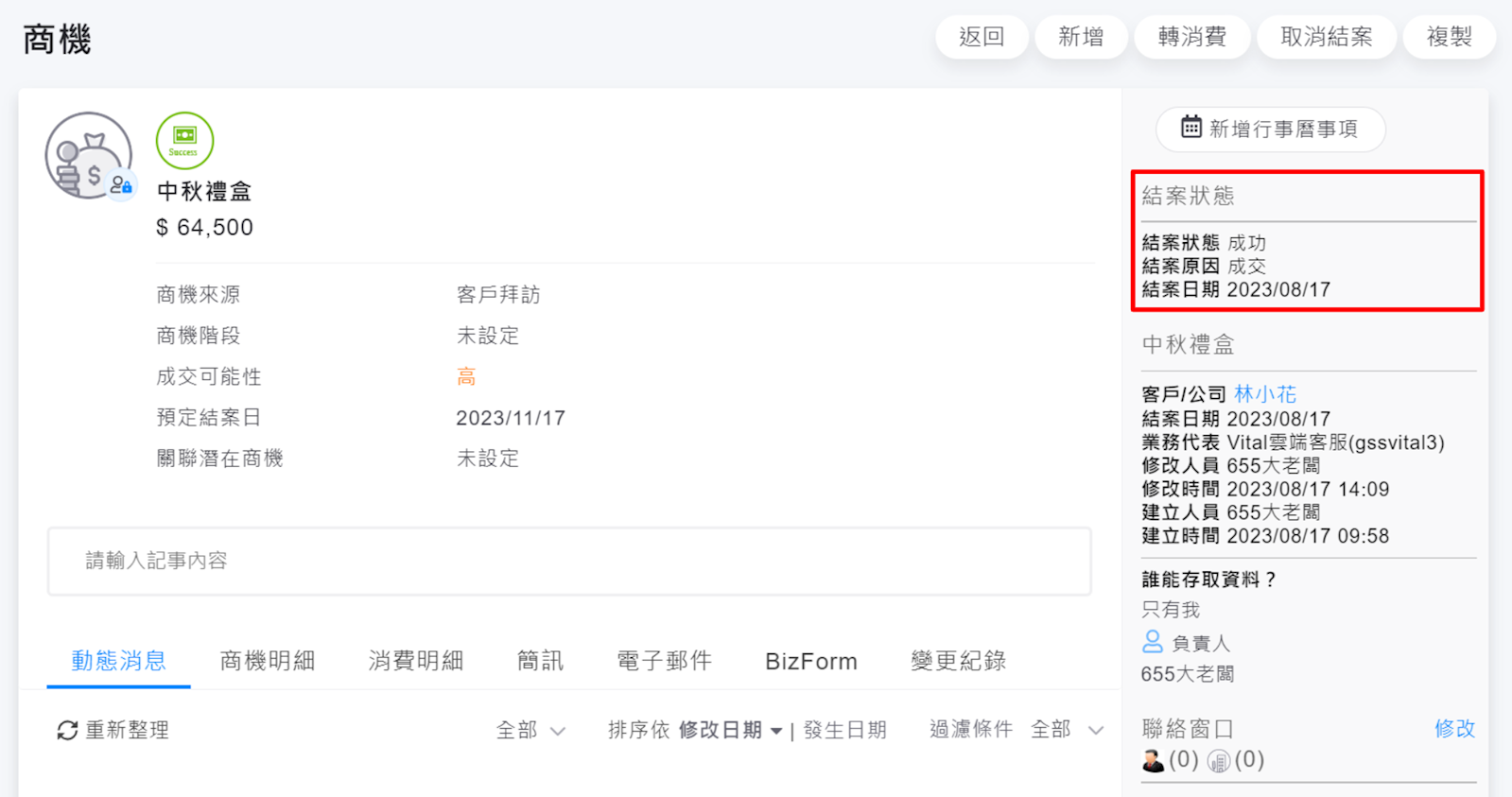Click the 修改 link beside 聯絡窗口
Screen dimensions: 1512x797
1454,728
